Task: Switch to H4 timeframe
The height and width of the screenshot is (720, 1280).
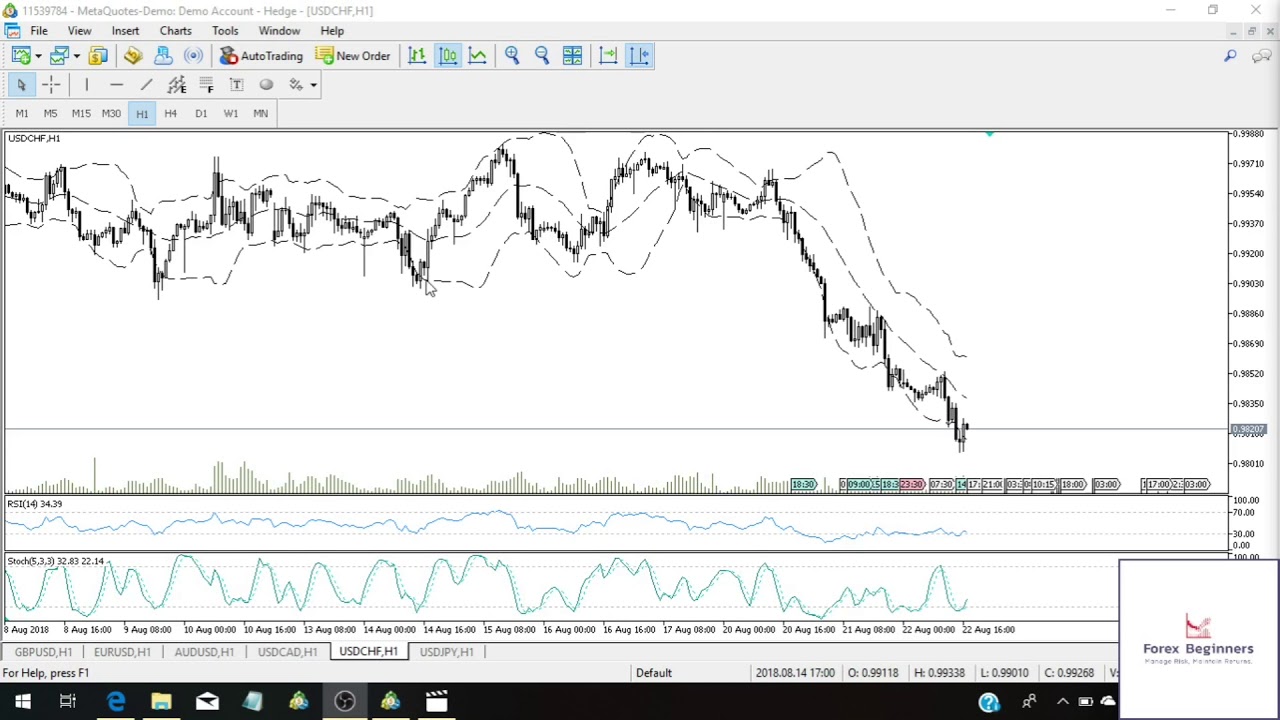Action: (x=171, y=114)
